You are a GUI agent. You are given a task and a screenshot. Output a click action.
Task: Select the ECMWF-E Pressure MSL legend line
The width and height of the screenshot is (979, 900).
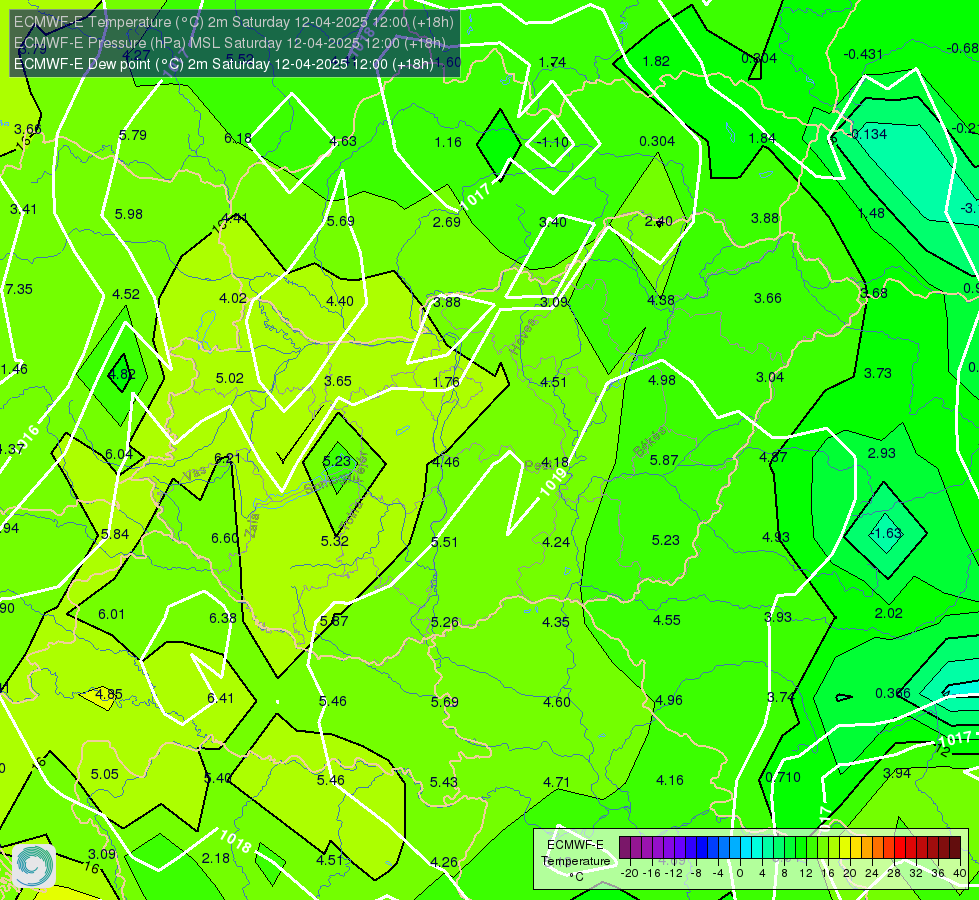click(x=230, y=43)
